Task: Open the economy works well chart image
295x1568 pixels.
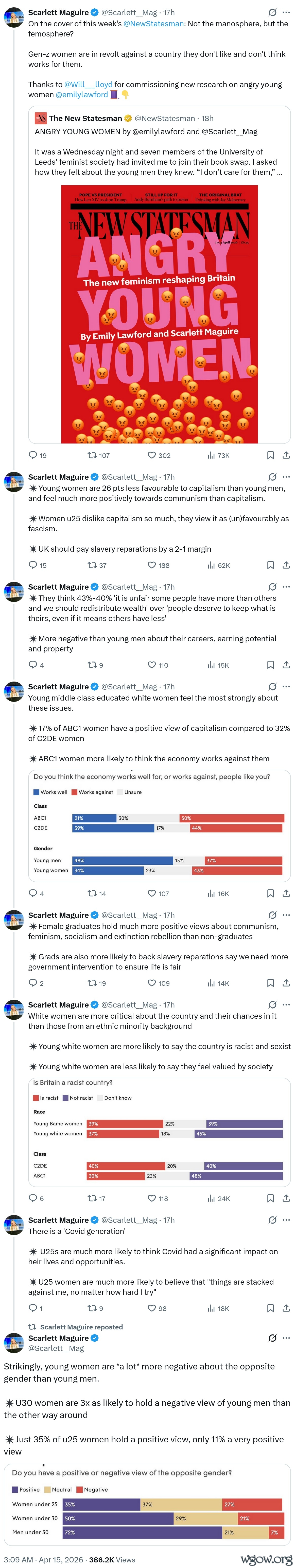Action: click(x=159, y=825)
